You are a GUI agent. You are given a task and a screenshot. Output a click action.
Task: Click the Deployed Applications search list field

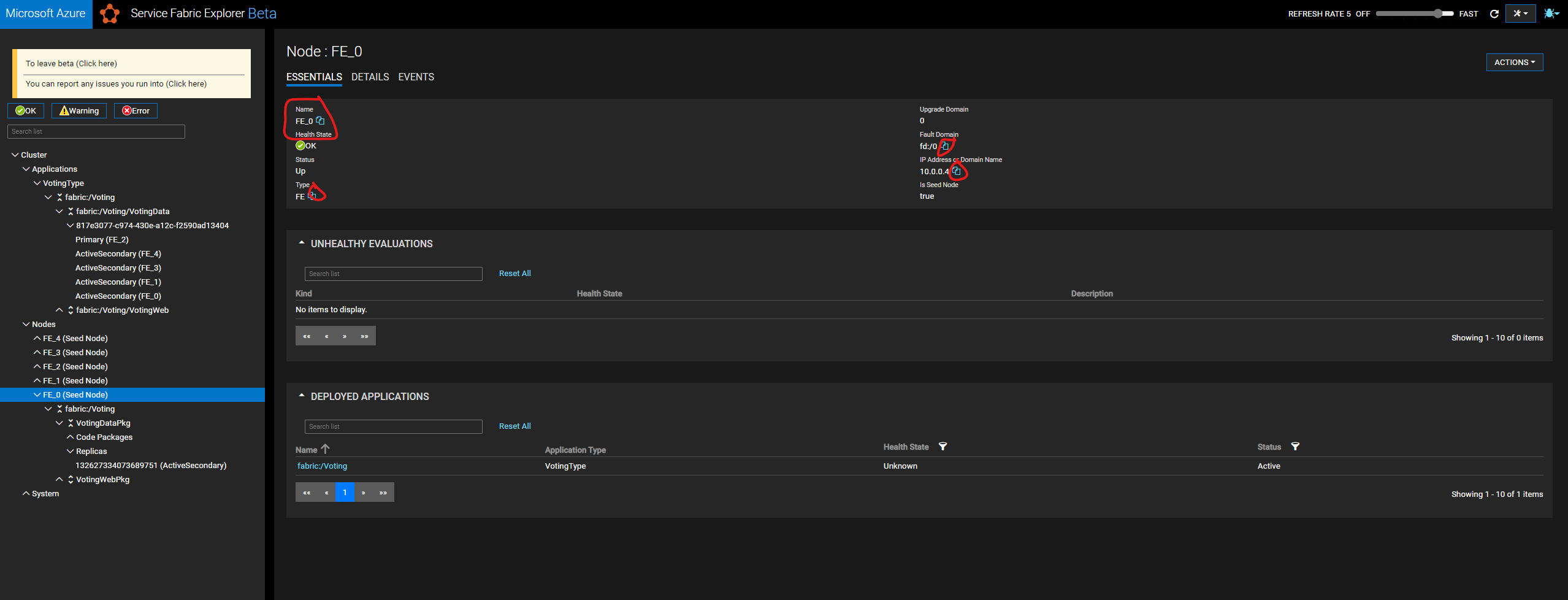[393, 426]
